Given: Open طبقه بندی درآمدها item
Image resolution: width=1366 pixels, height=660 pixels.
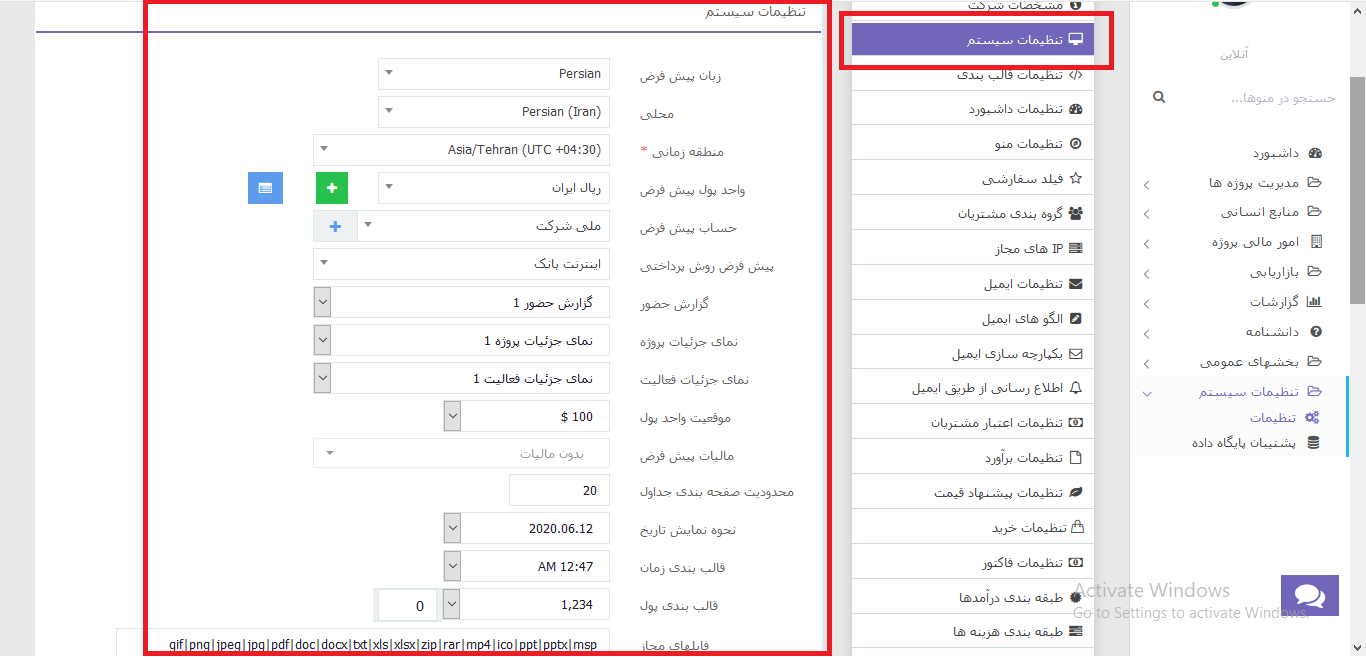Looking at the screenshot, I should click(x=973, y=598).
